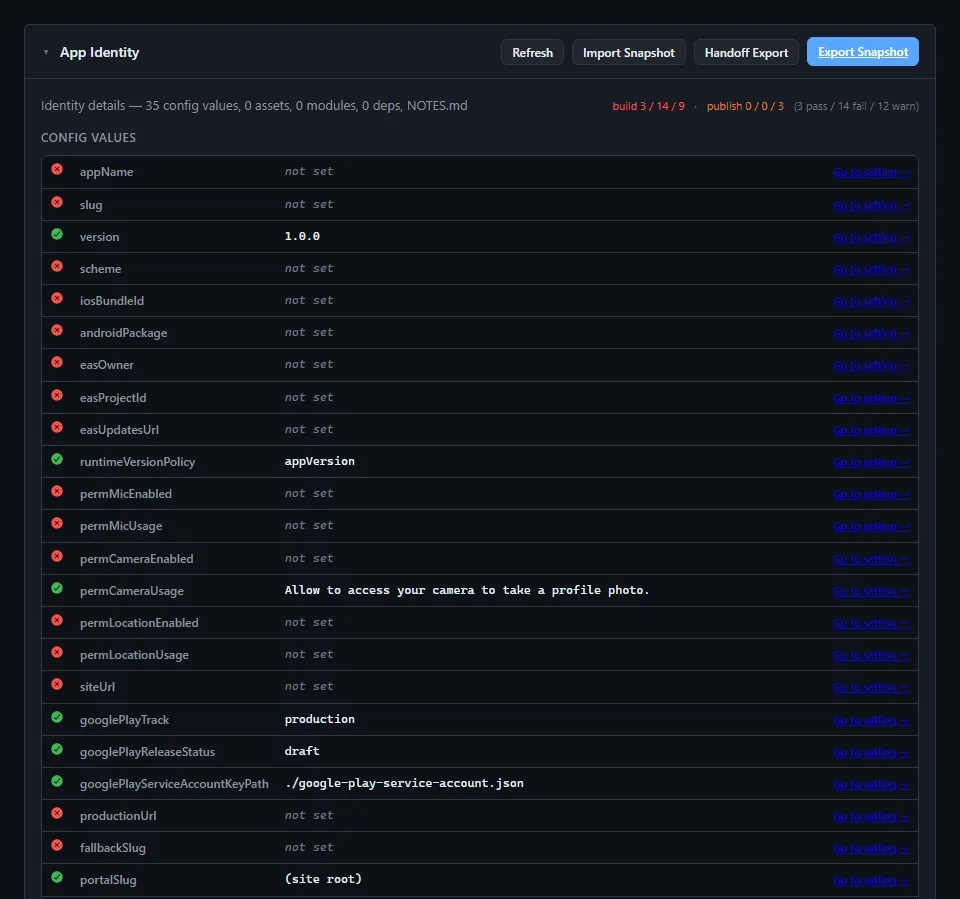
Task: Click the red fail icon for androidPackage
Action: point(57,330)
